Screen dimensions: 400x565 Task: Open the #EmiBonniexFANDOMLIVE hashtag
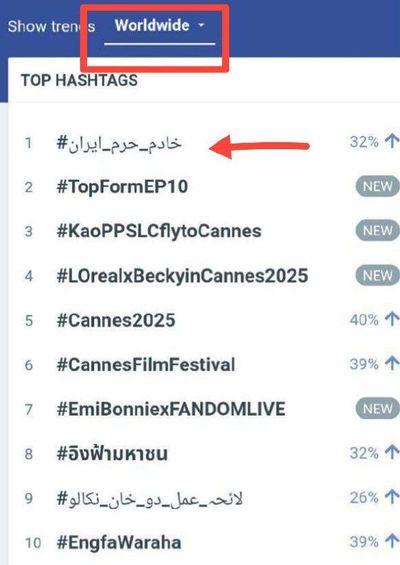tap(171, 409)
